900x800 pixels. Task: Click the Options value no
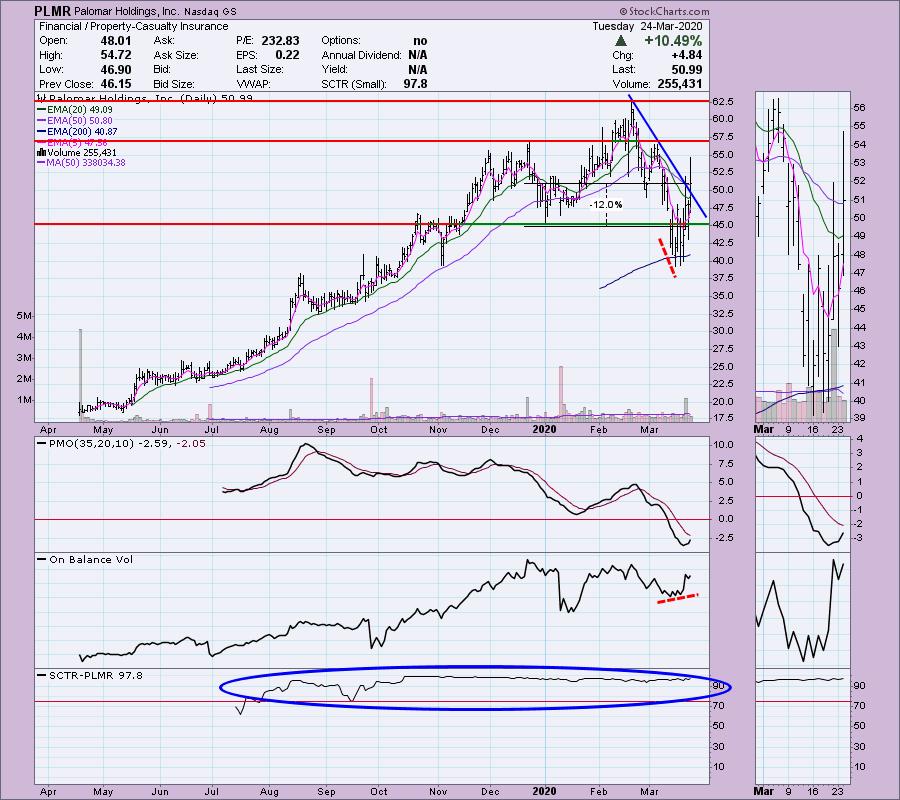click(x=420, y=41)
